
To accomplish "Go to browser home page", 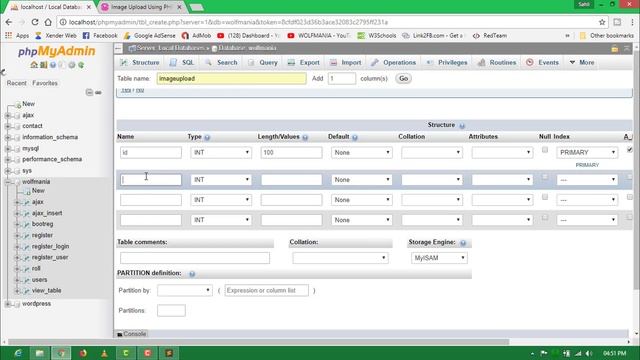I will 48,22.
